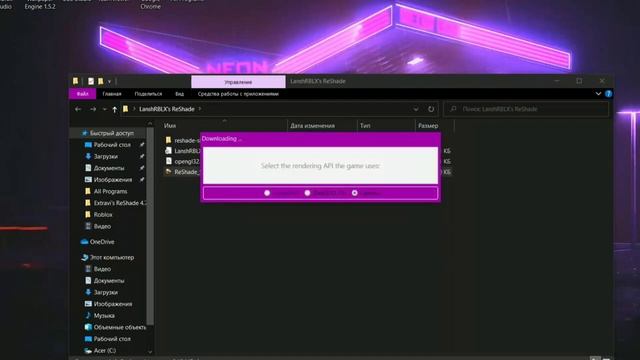
Task: Open the Поделиться ribbon tab
Action: click(x=148, y=94)
